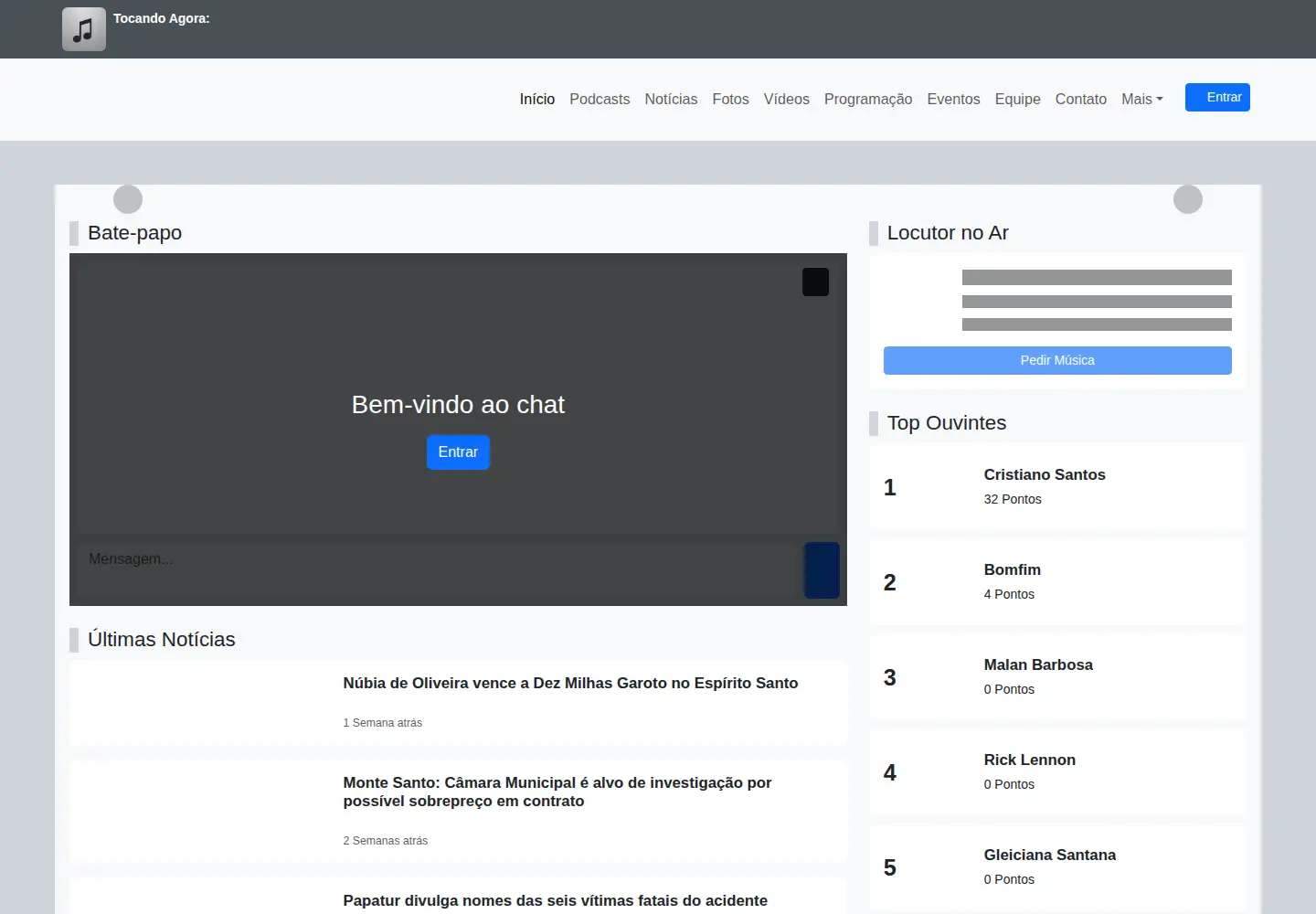
Task: Open the Núbia de Oliveira news article
Action: [x=570, y=683]
